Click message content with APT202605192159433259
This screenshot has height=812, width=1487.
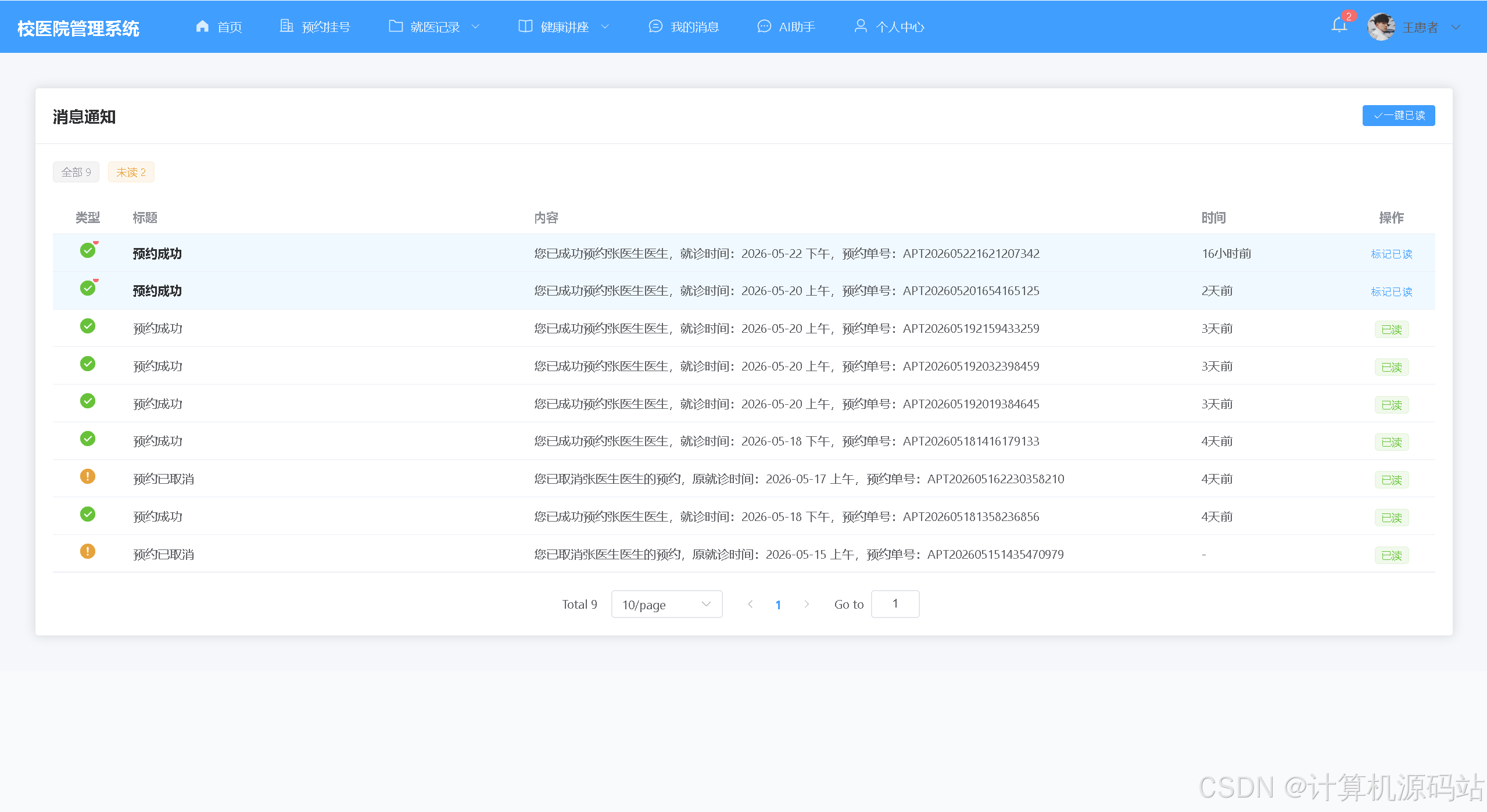coord(787,329)
